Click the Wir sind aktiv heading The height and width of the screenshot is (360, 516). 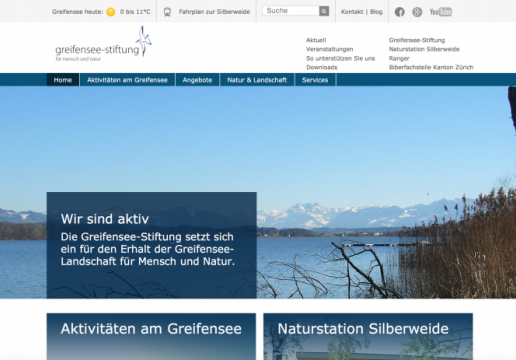[105, 219]
